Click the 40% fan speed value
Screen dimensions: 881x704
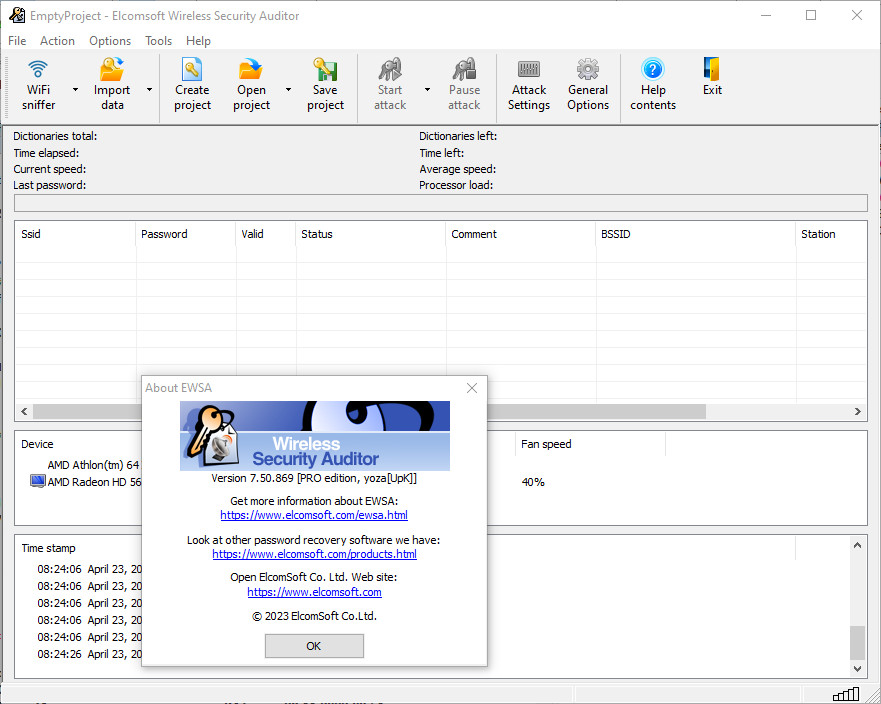point(533,482)
